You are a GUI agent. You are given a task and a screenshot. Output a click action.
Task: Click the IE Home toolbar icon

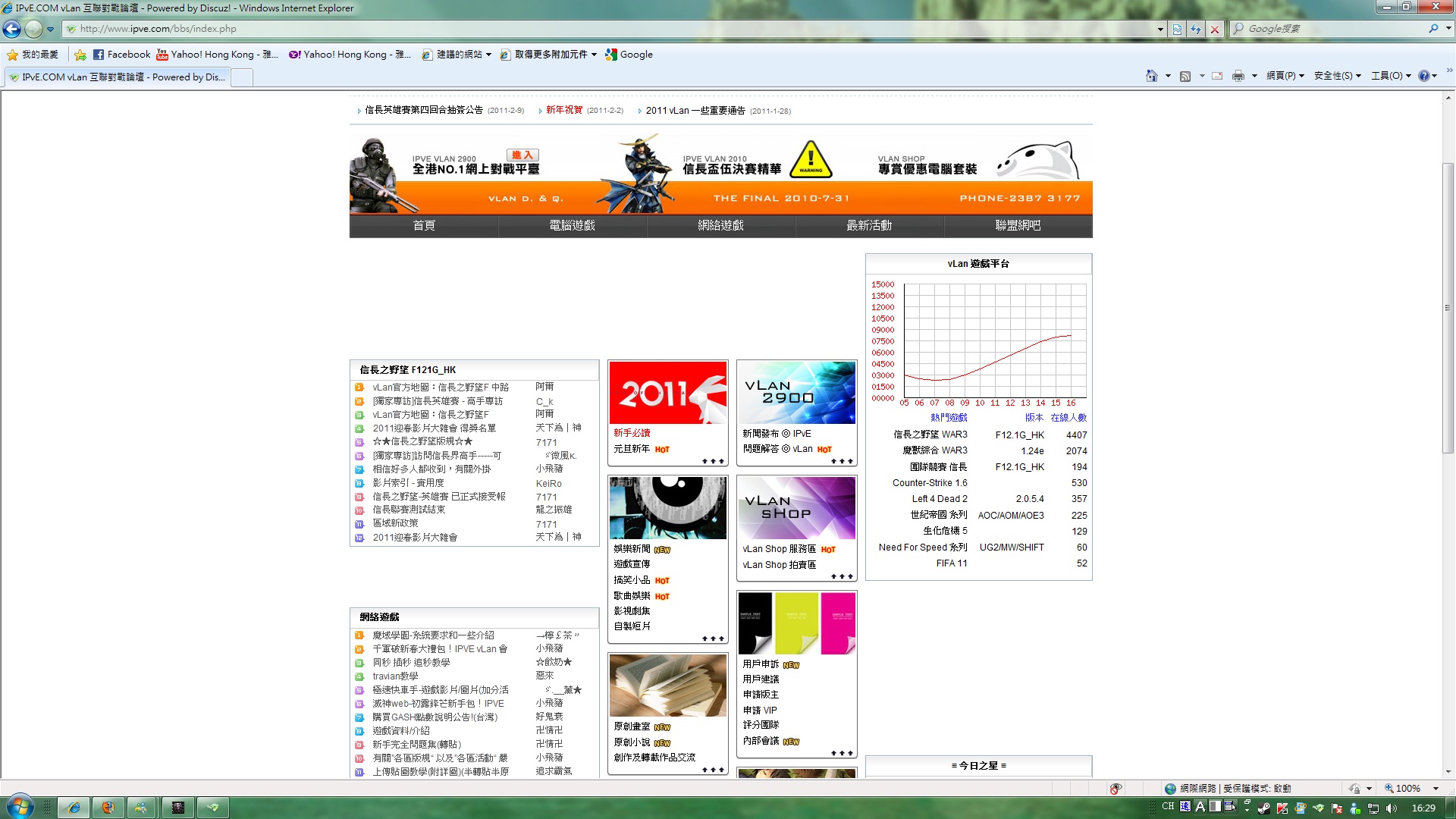coord(1151,76)
